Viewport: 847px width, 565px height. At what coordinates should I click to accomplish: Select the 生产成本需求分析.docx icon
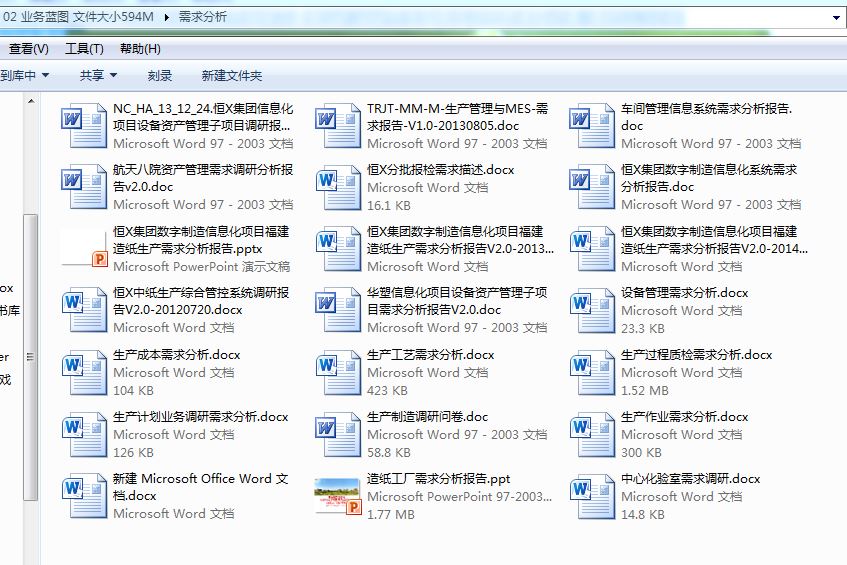pos(84,372)
